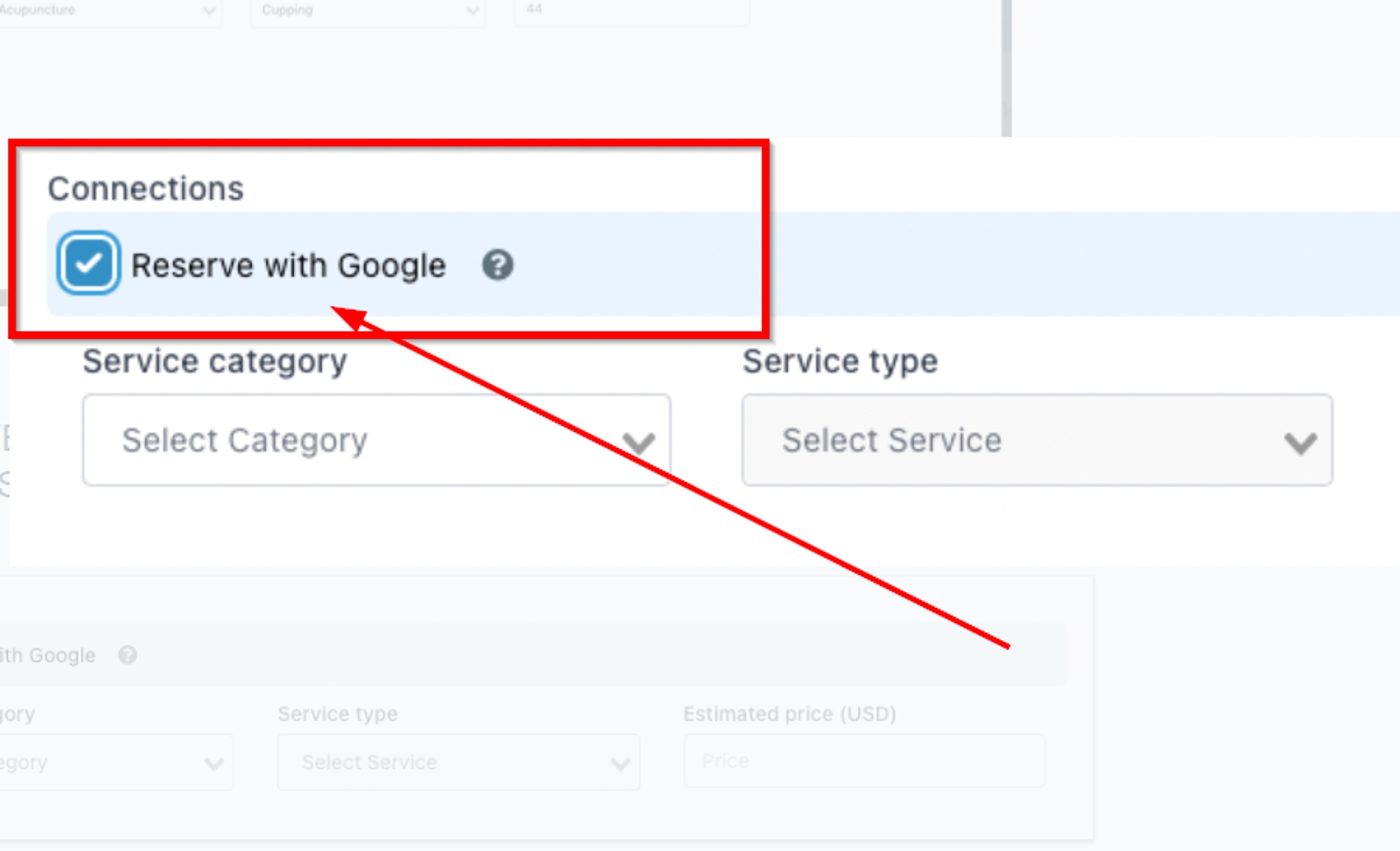This screenshot has width=1400, height=851.
Task: Click the large Service category label
Action: pos(215,362)
